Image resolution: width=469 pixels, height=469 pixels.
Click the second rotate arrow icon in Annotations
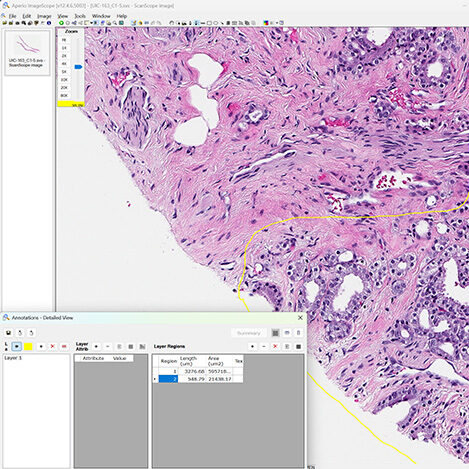click(x=31, y=333)
